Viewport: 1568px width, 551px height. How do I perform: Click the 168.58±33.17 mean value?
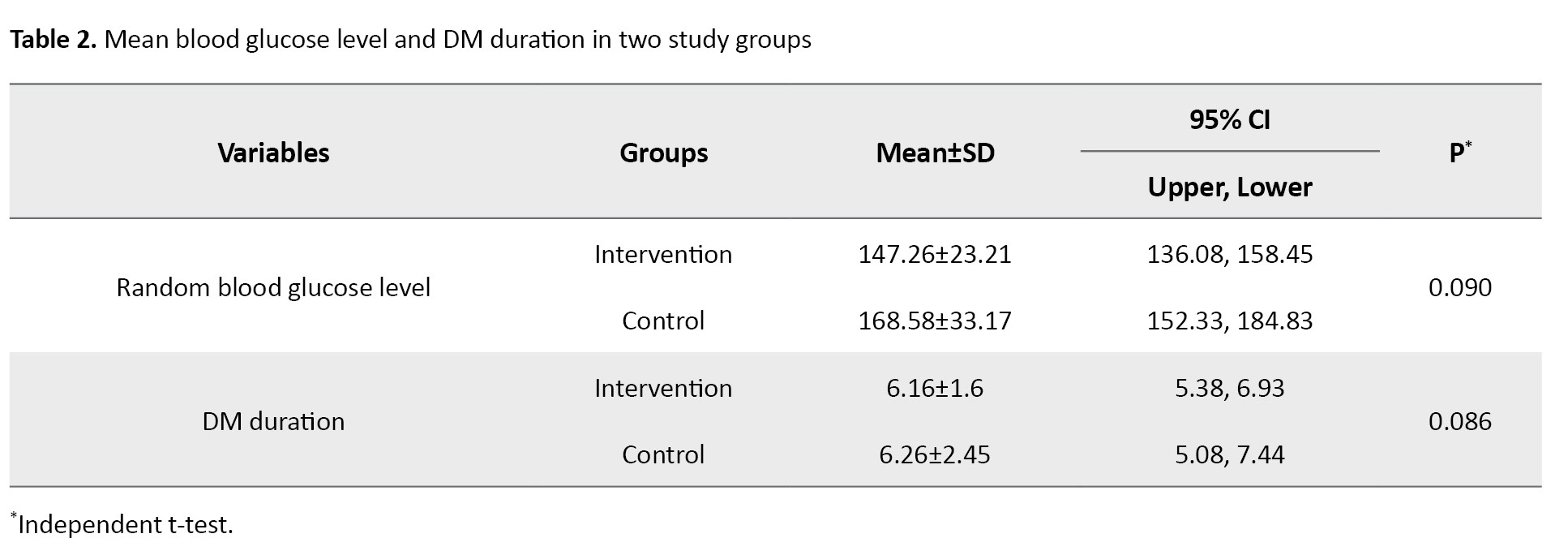(x=935, y=321)
